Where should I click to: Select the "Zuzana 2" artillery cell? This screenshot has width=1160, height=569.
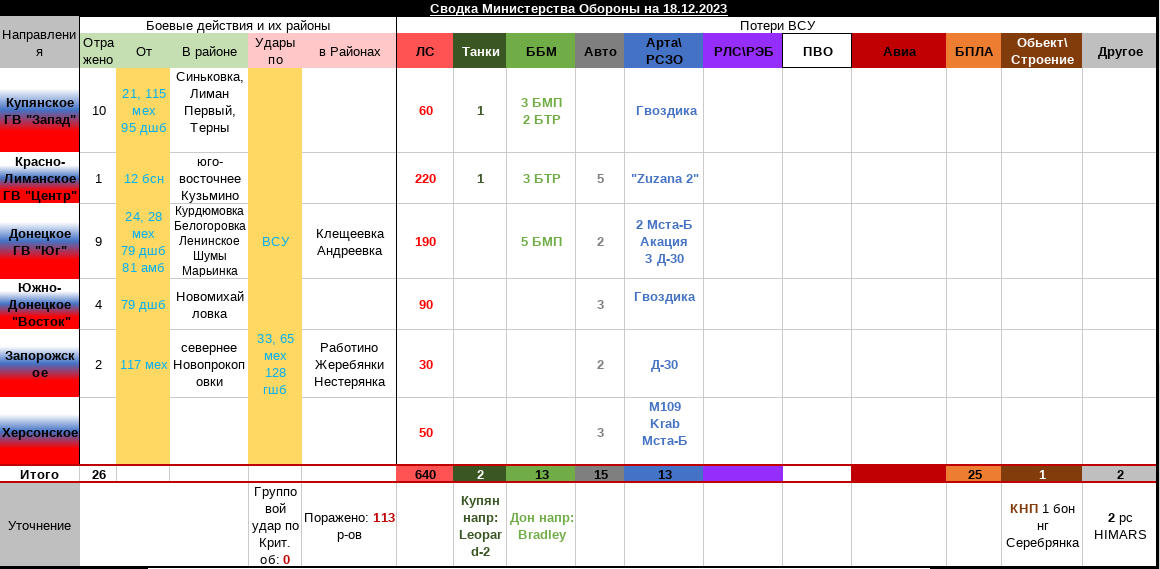[664, 178]
